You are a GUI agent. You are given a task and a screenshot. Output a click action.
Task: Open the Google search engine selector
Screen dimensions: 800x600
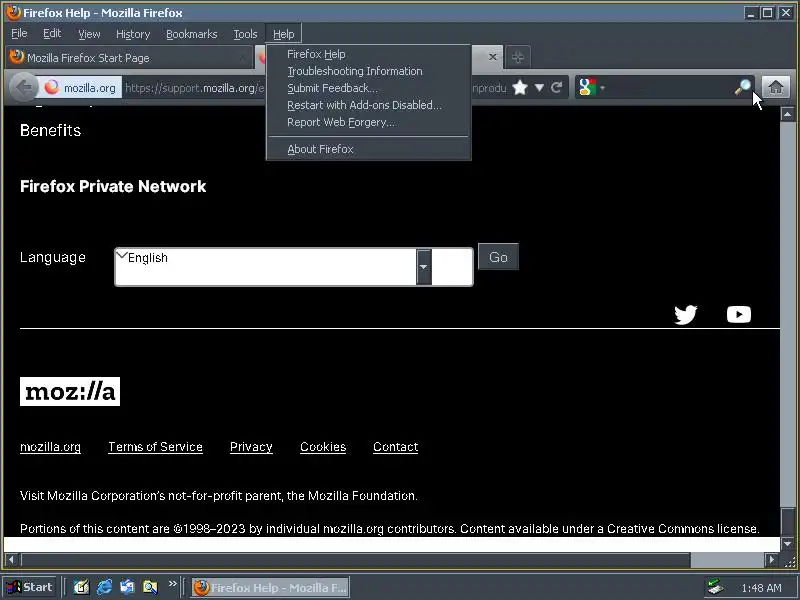click(592, 87)
